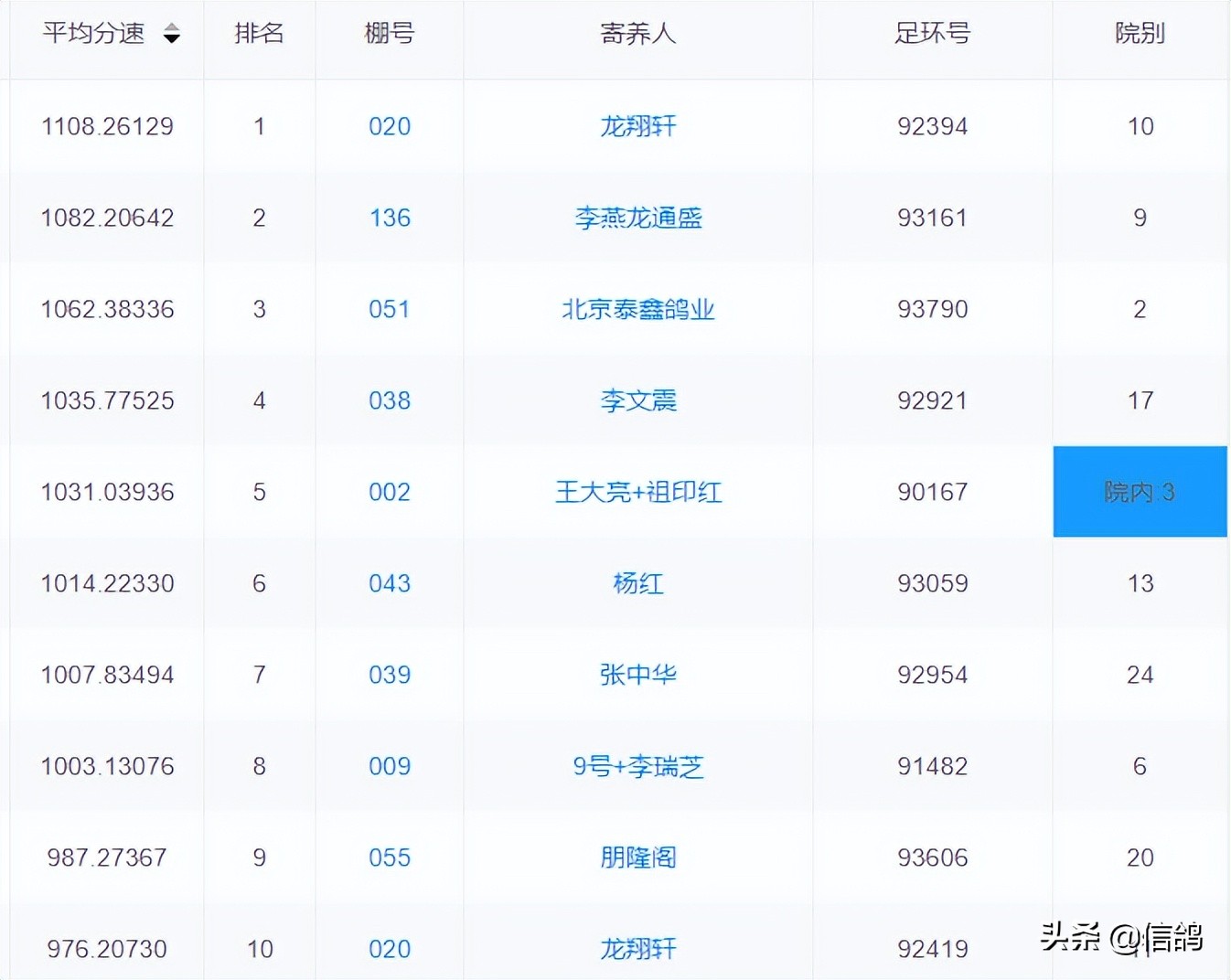Image resolution: width=1231 pixels, height=980 pixels.
Task: Click the descending sort arrow on 平均分速
Action: tap(172, 39)
